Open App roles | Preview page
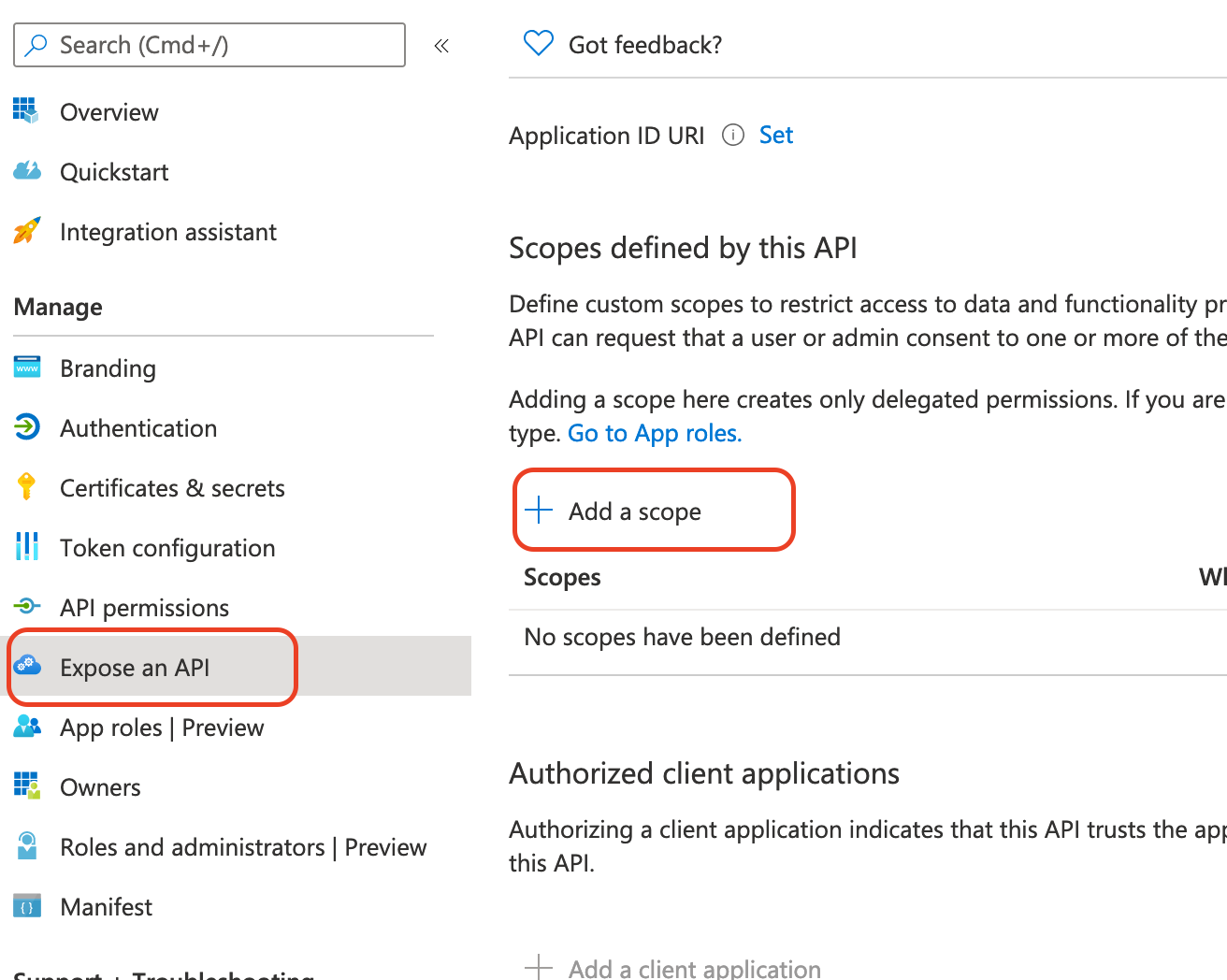 tap(162, 728)
